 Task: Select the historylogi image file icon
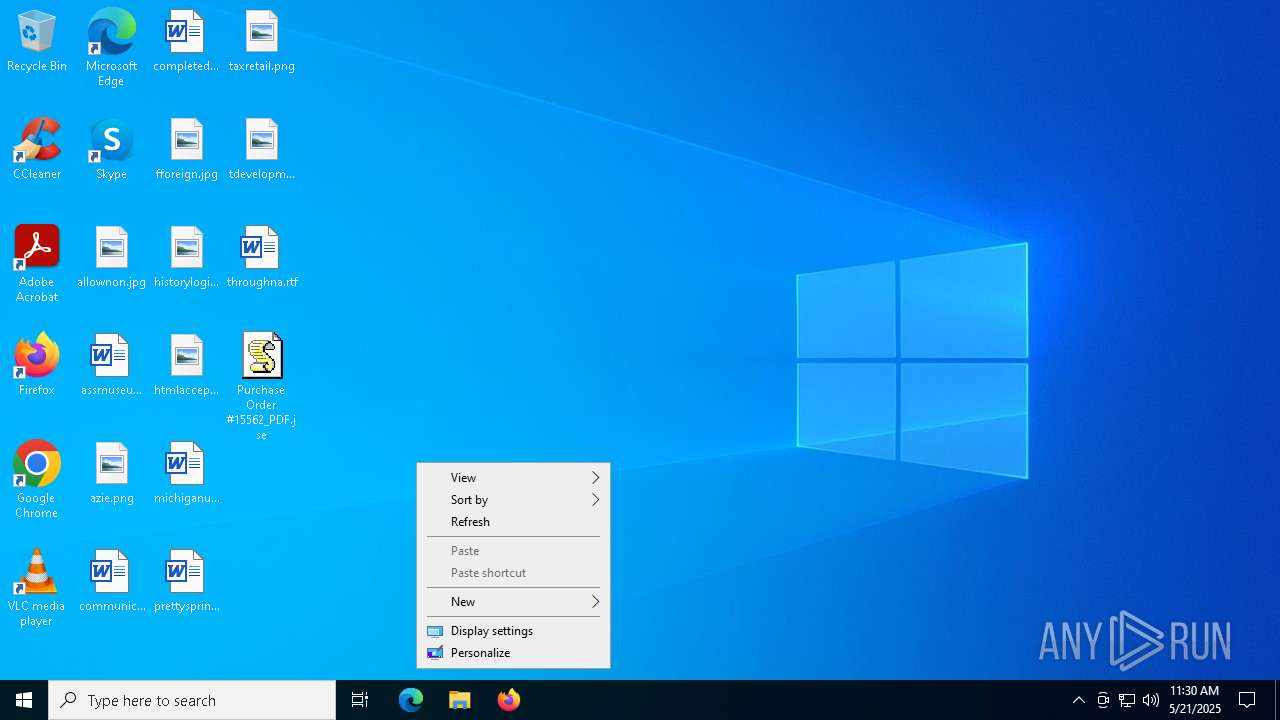click(186, 257)
